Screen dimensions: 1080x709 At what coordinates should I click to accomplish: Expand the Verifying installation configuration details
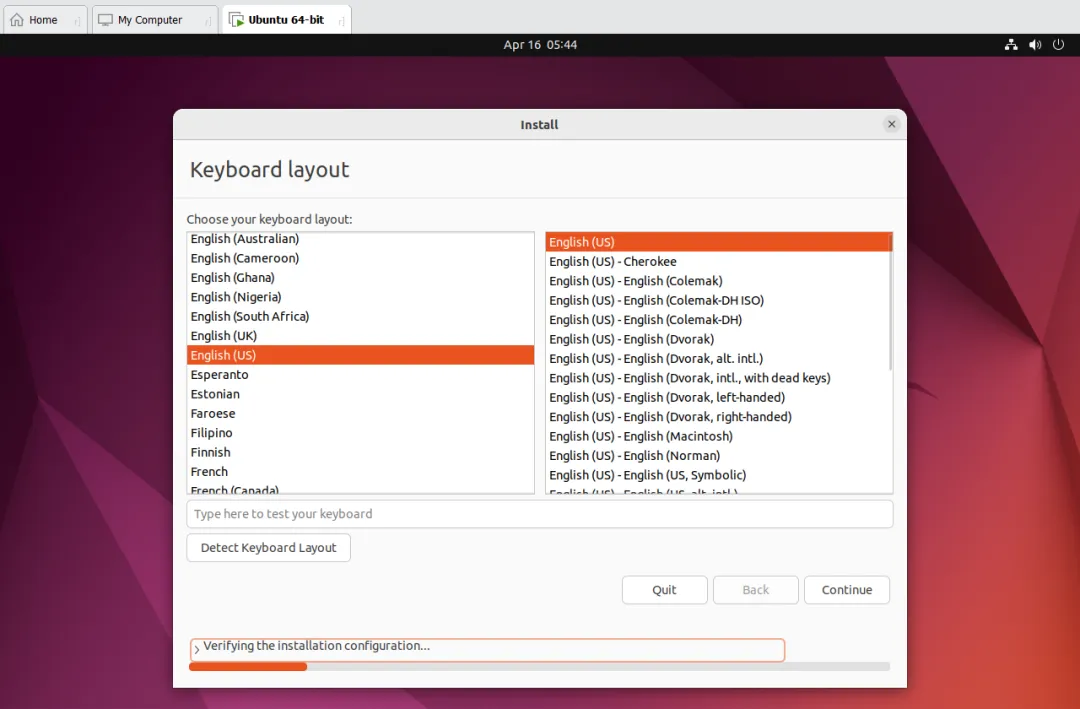point(196,649)
